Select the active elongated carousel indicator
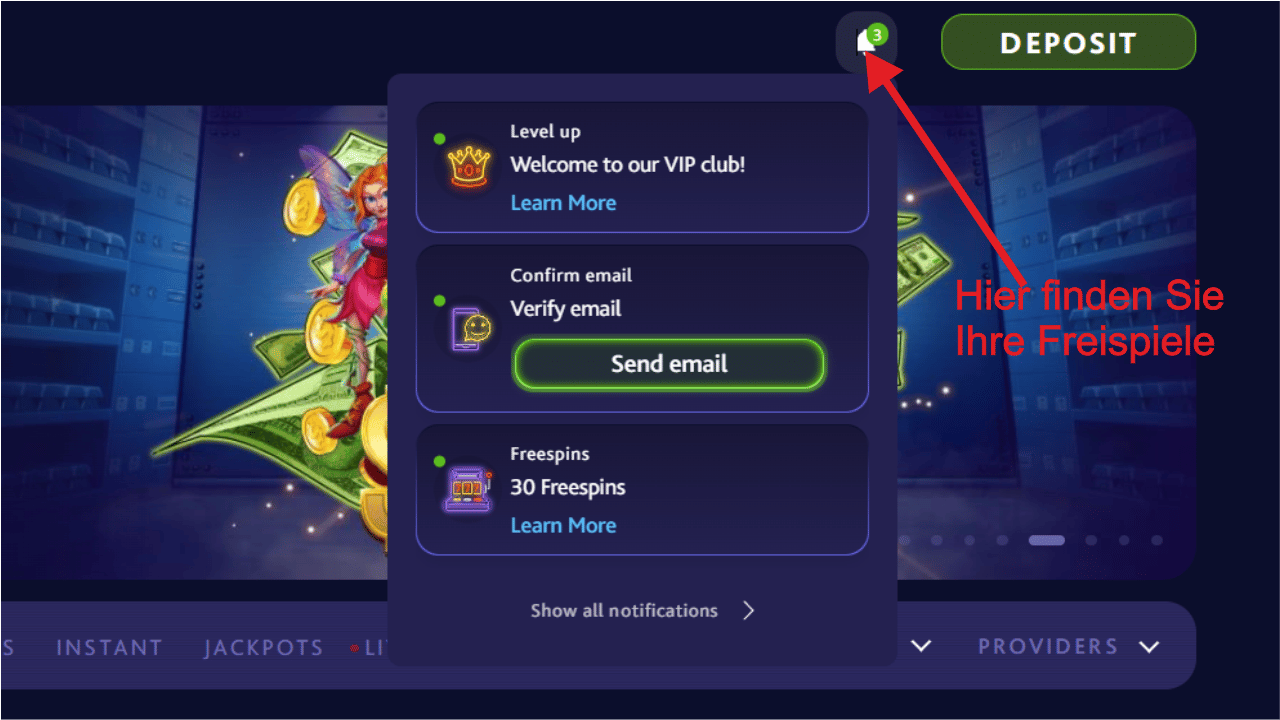 [1046, 540]
